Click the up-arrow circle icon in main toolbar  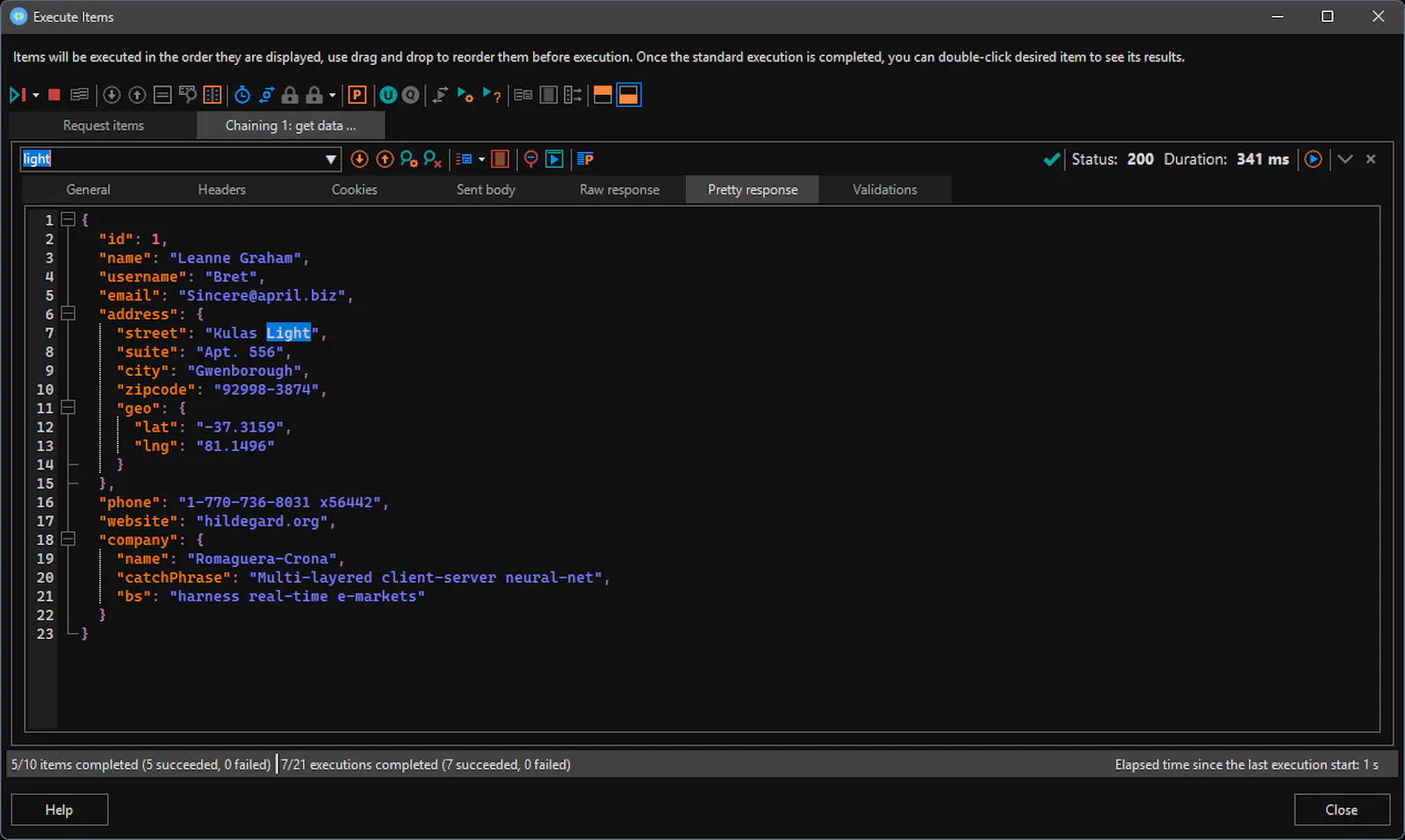(x=137, y=95)
